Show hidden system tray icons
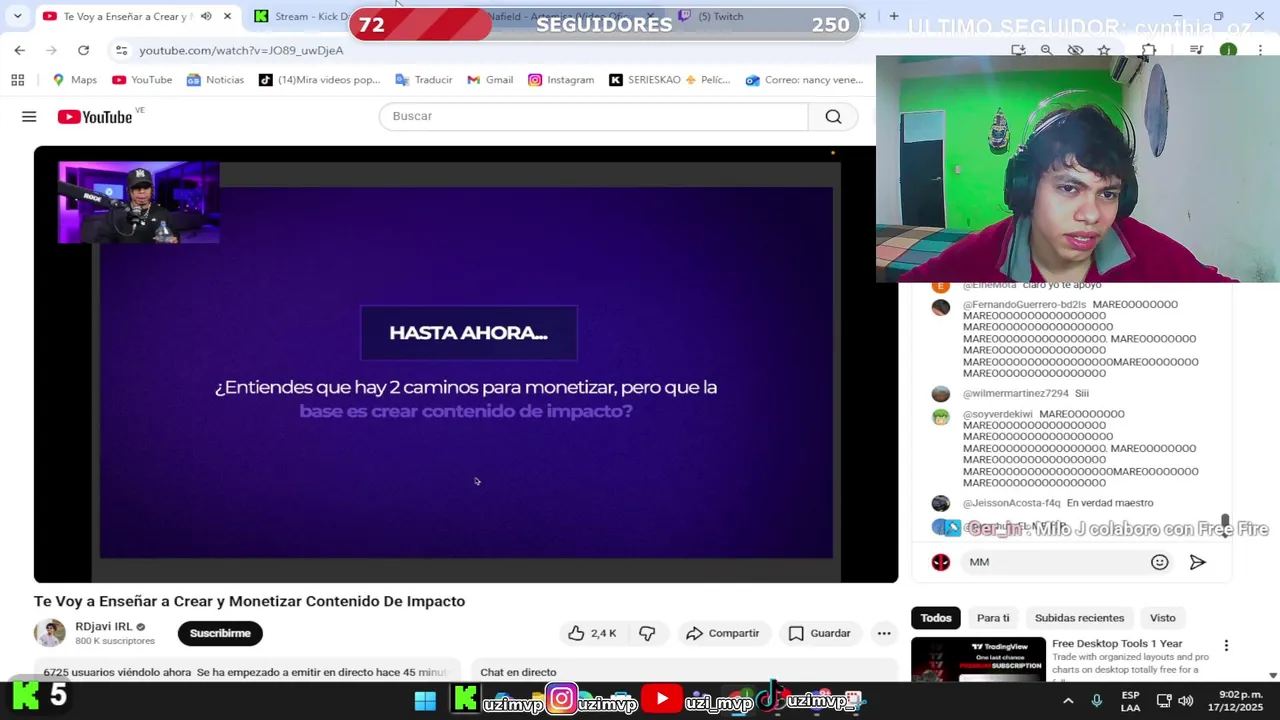1280x720 pixels. tap(1068, 701)
